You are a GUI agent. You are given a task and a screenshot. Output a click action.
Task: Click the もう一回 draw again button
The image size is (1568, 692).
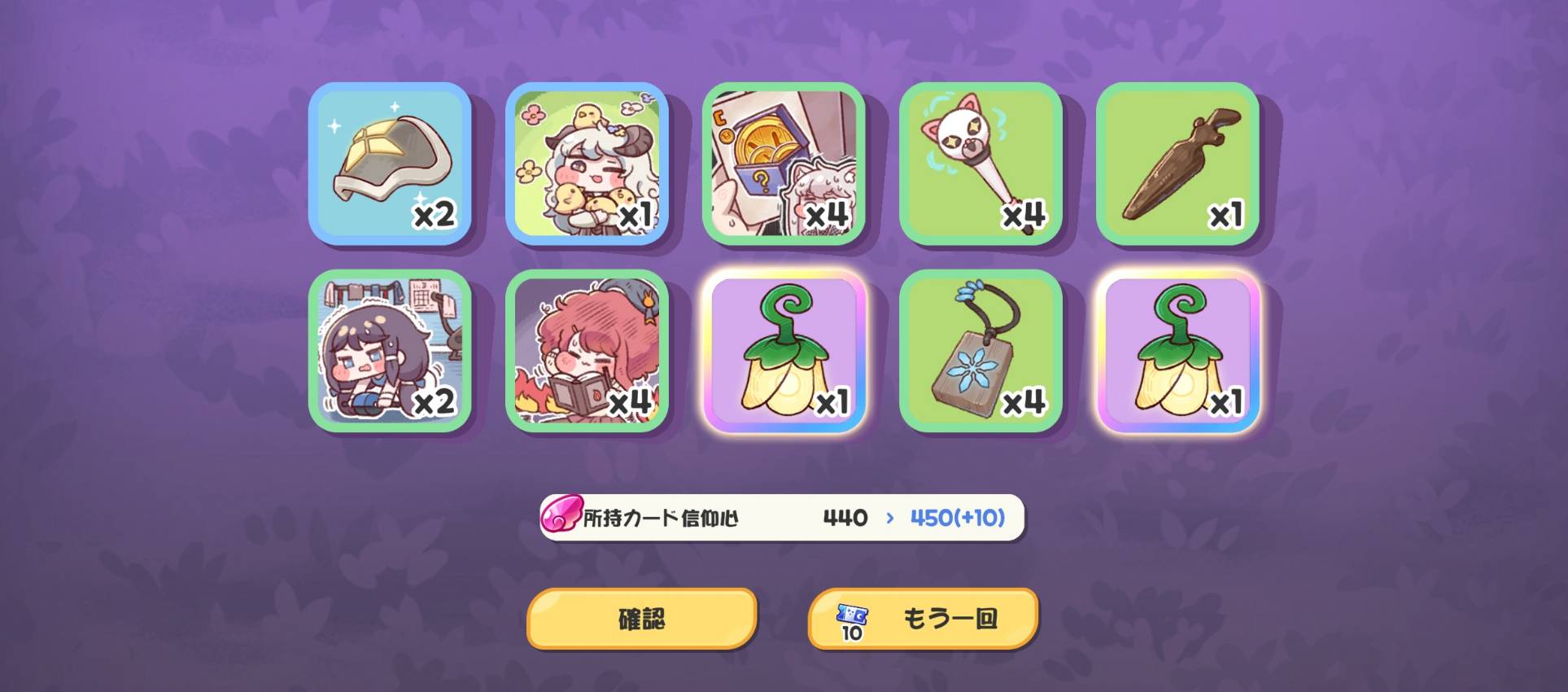[924, 619]
